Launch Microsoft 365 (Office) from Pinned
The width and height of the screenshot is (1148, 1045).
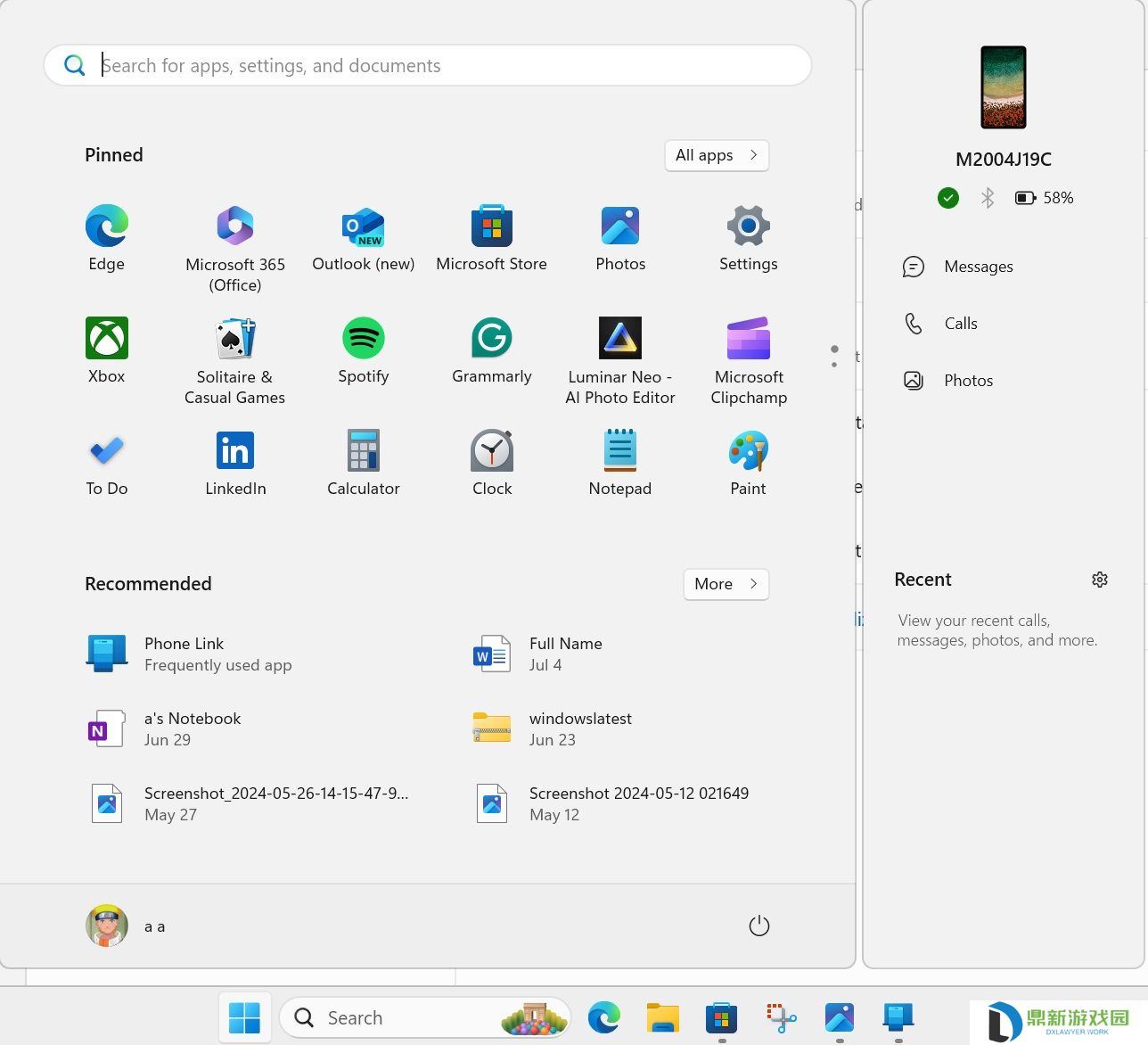pyautogui.click(x=235, y=249)
